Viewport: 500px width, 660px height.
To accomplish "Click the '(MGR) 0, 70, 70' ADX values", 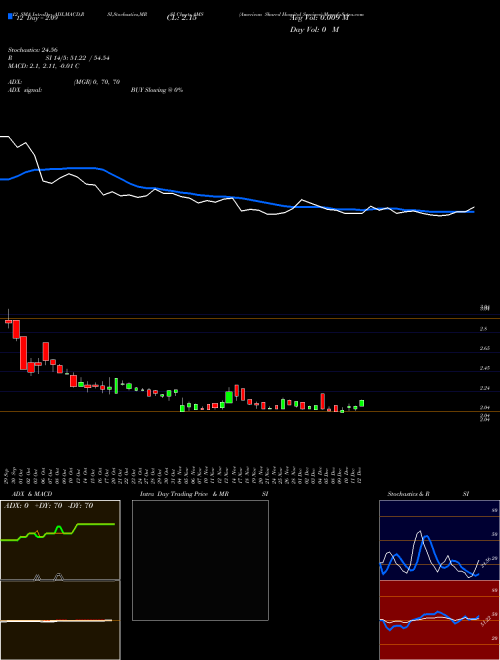I will coord(97,82).
